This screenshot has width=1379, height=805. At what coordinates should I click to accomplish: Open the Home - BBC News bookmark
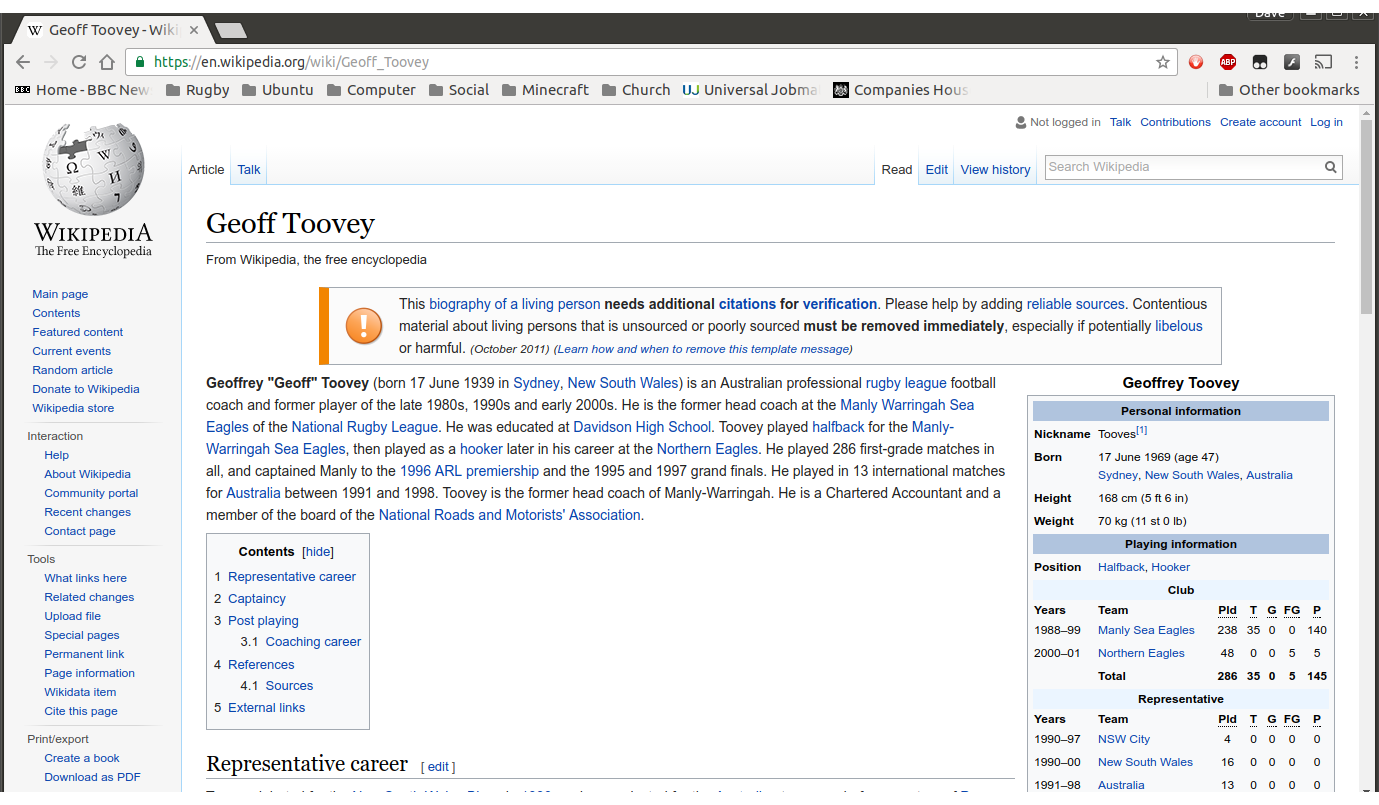tap(82, 90)
